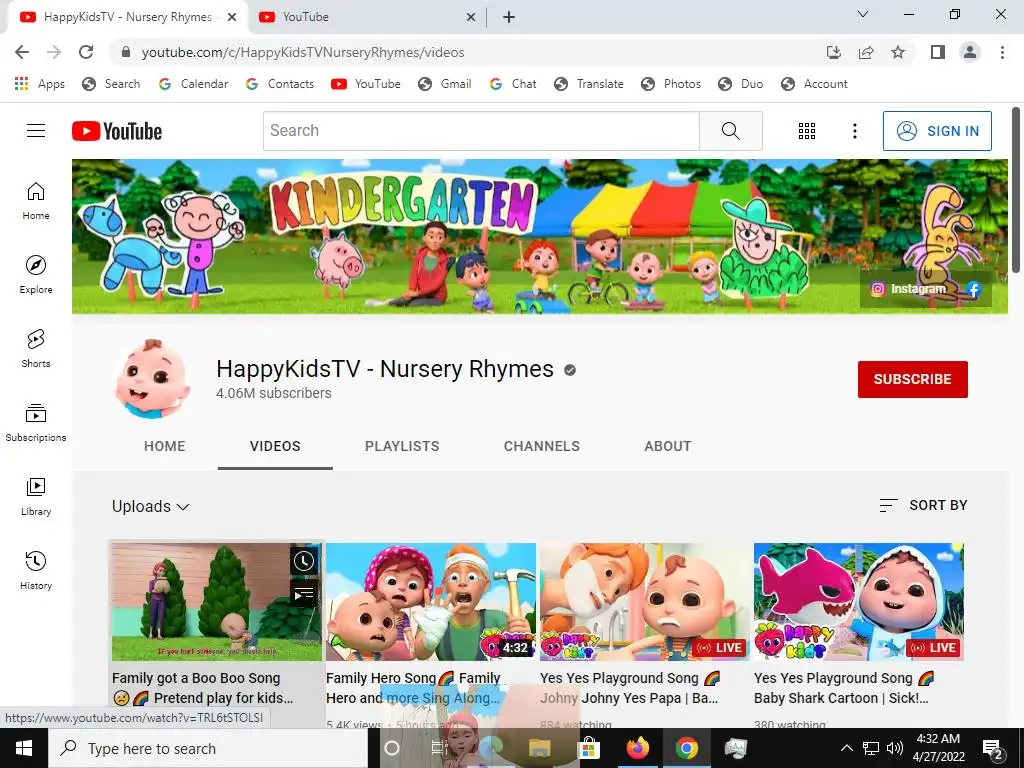Open the YouTube apps grid icon

(x=807, y=131)
